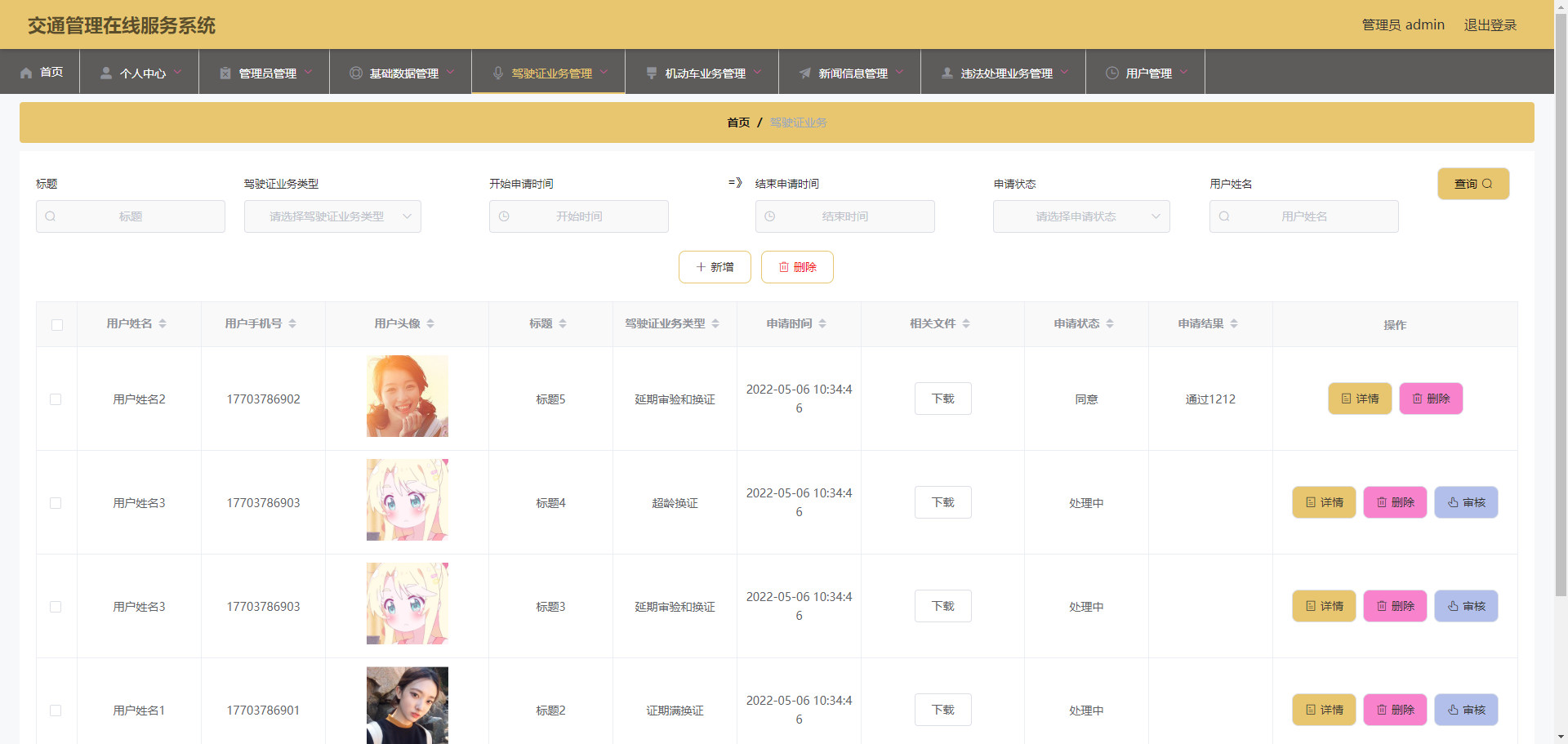
Task: Expand the 新闻信息管理 menu chevron
Action: tap(899, 72)
